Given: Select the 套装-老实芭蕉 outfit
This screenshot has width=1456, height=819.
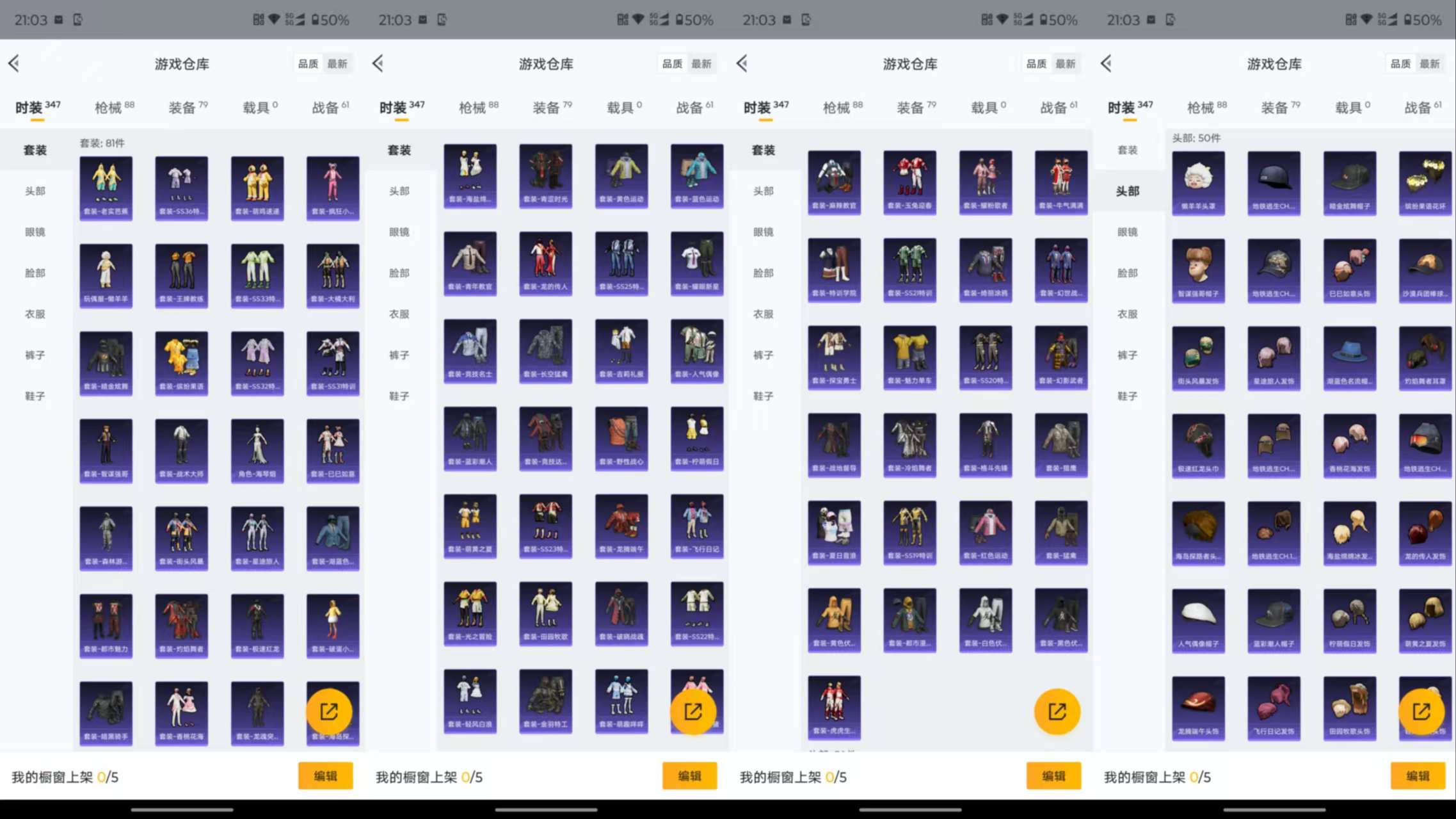Looking at the screenshot, I should click(x=106, y=188).
